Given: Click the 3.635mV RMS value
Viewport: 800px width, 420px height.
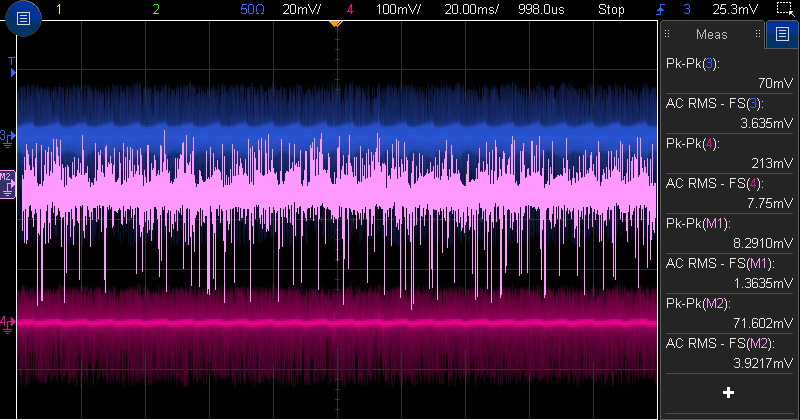Looking at the screenshot, I should pos(767,123).
